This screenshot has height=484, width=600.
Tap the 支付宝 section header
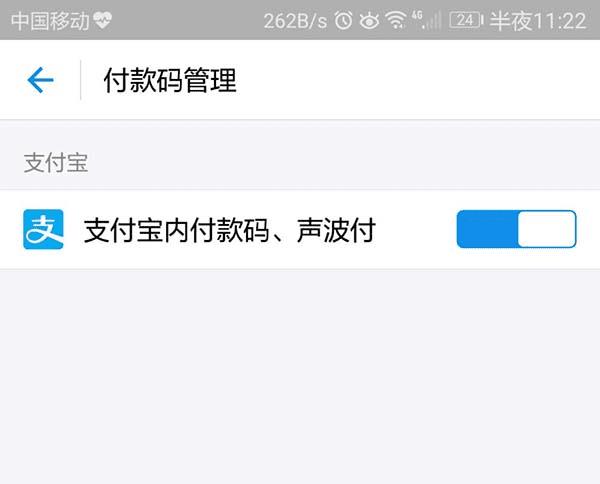point(56,163)
